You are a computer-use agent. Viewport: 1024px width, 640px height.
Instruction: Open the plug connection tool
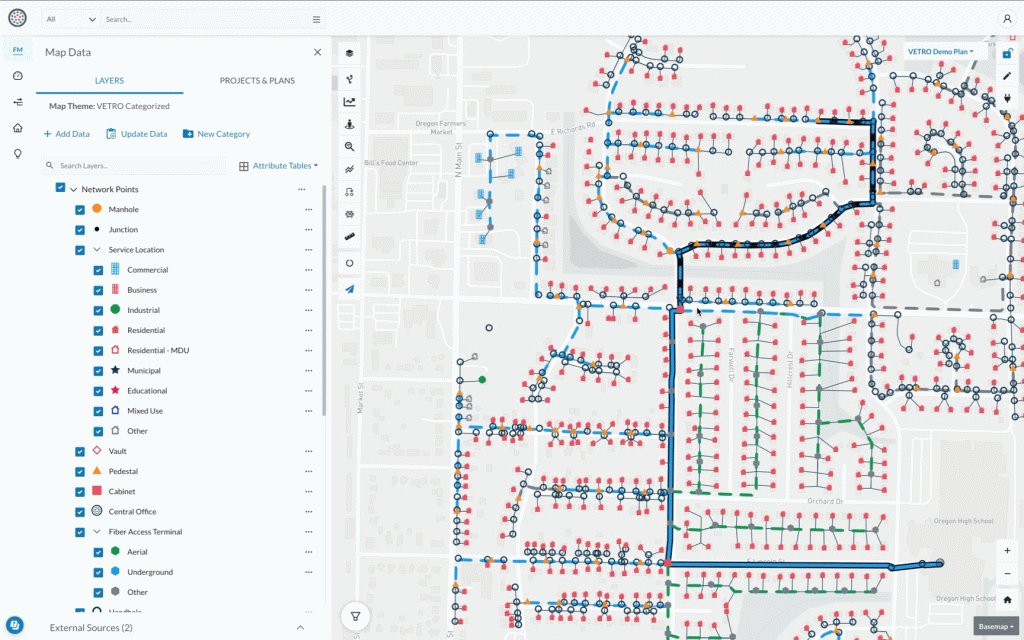click(1007, 99)
